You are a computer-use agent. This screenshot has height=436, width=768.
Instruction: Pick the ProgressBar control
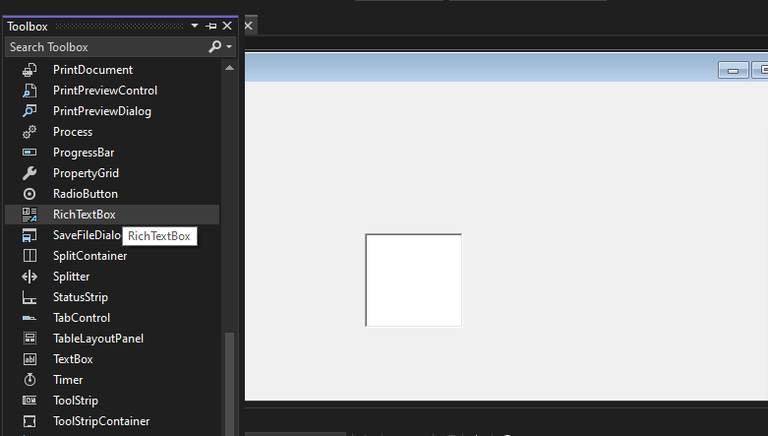[112, 152]
